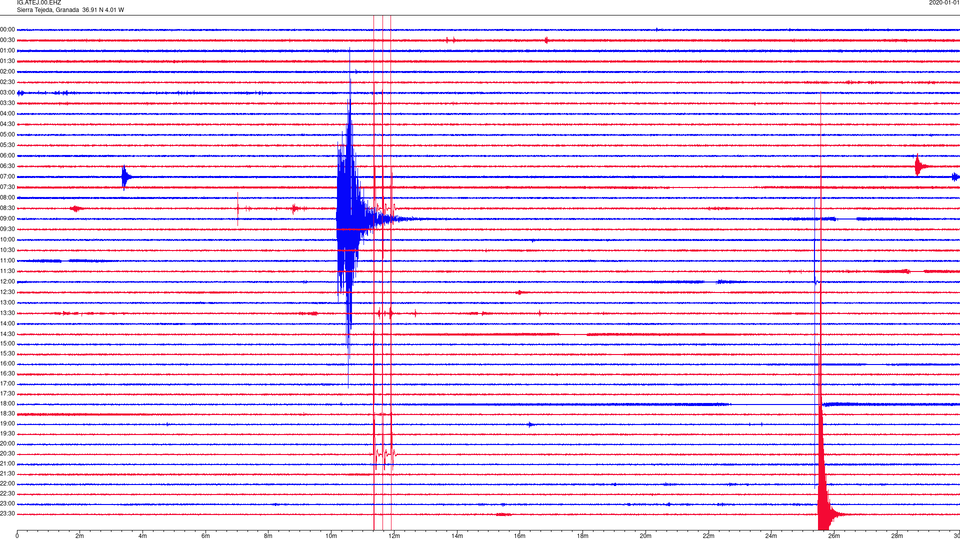Screen dimensions: 960x540
Task: Click the station code IG.ATEJ.00.EHZ title
Action: [39, 3]
